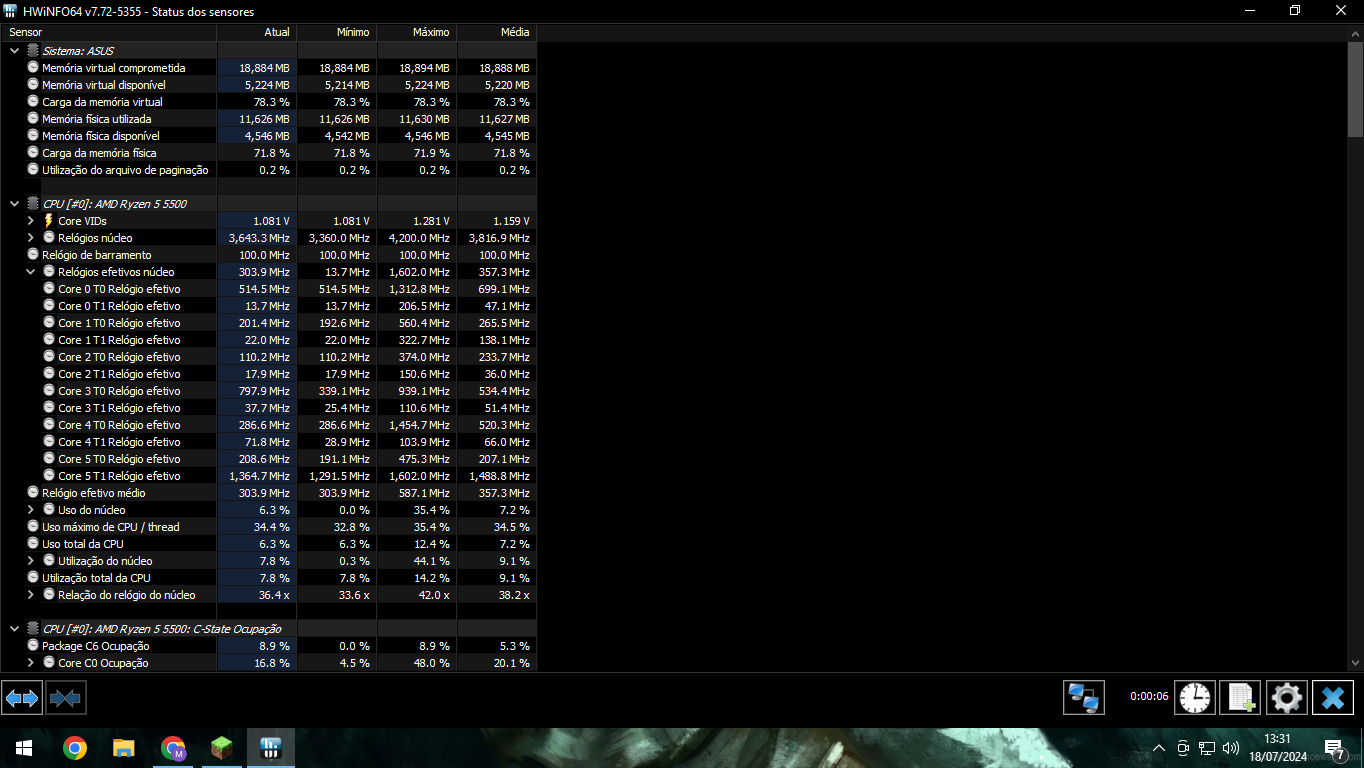Click the collapse columns inward arrows button
1364x768 pixels.
coord(65,697)
